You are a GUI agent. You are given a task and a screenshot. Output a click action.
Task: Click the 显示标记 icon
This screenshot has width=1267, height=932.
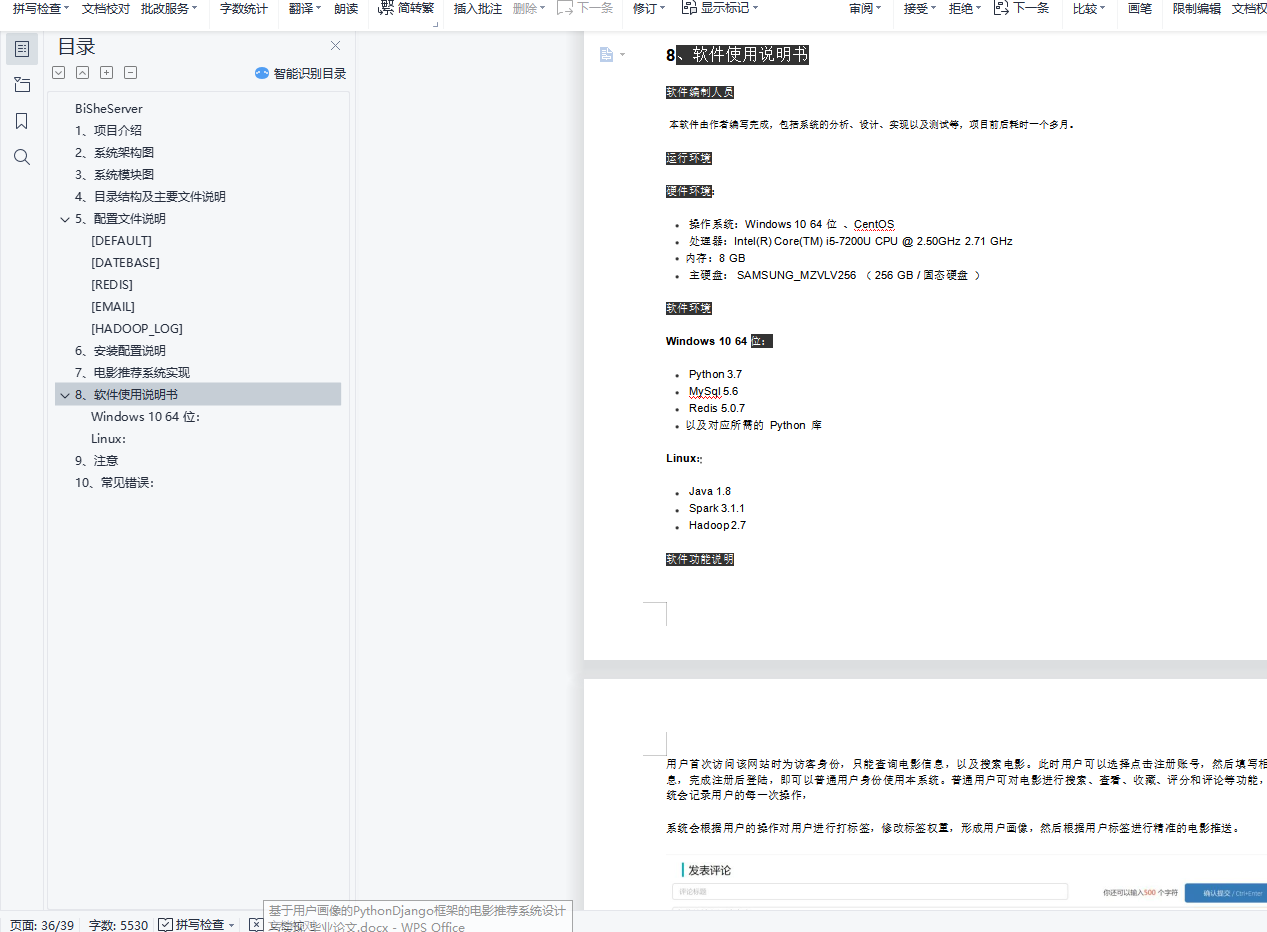pos(689,8)
